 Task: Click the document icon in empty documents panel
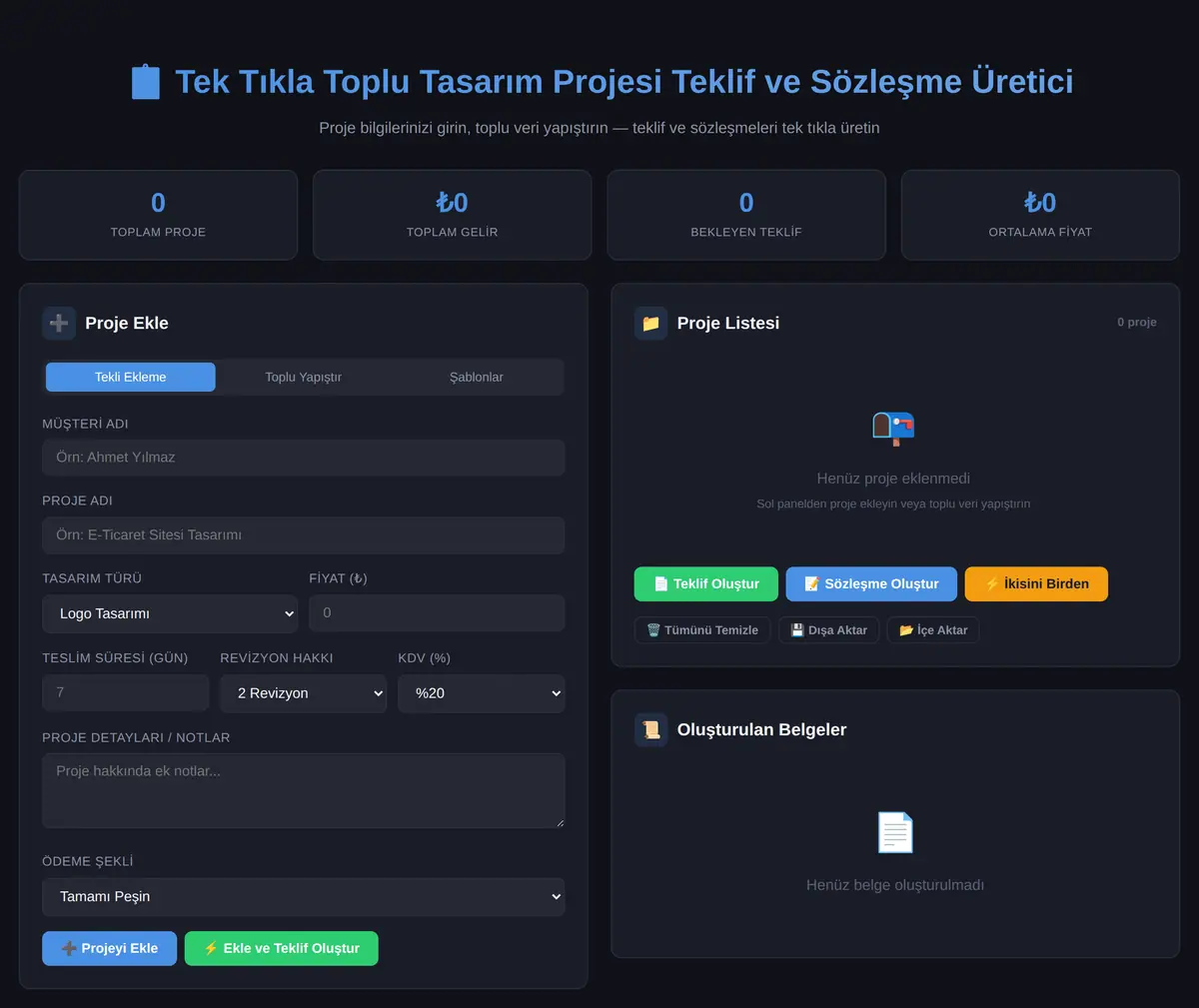[x=894, y=832]
